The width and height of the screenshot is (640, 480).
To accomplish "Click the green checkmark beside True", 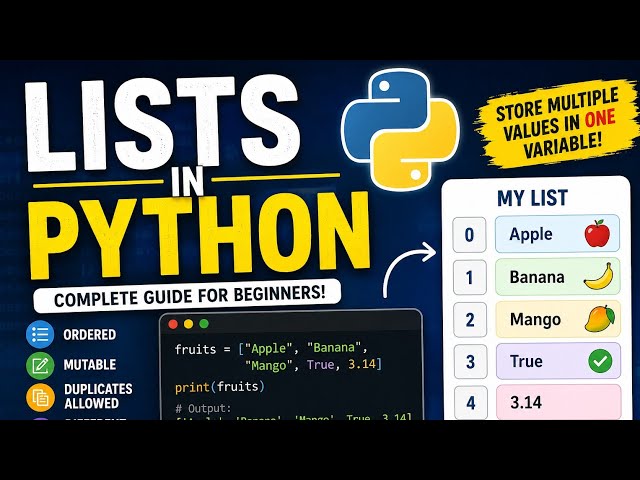I will point(600,361).
